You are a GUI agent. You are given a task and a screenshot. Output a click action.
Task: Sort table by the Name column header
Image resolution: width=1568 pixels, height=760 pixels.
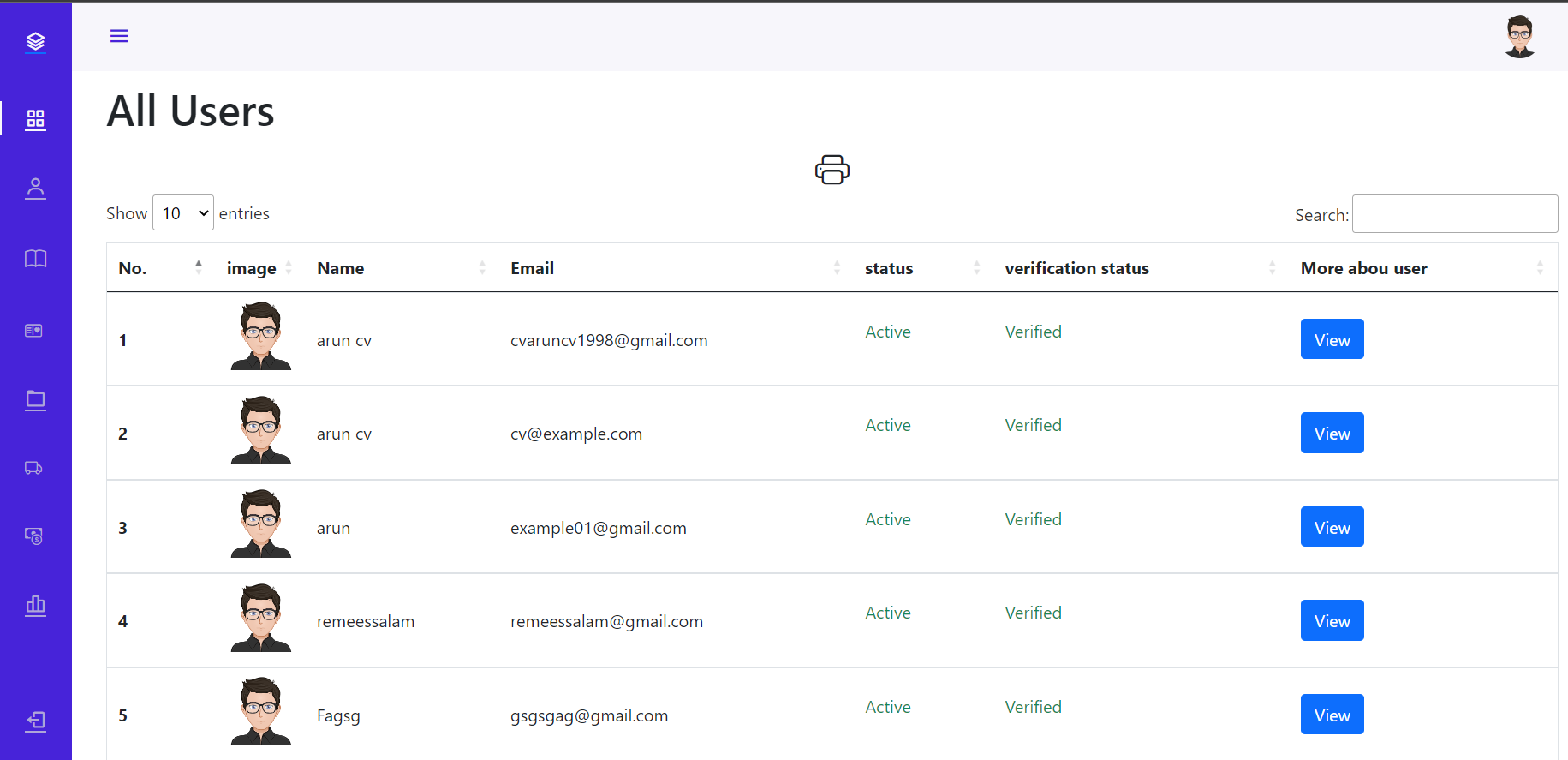402,268
